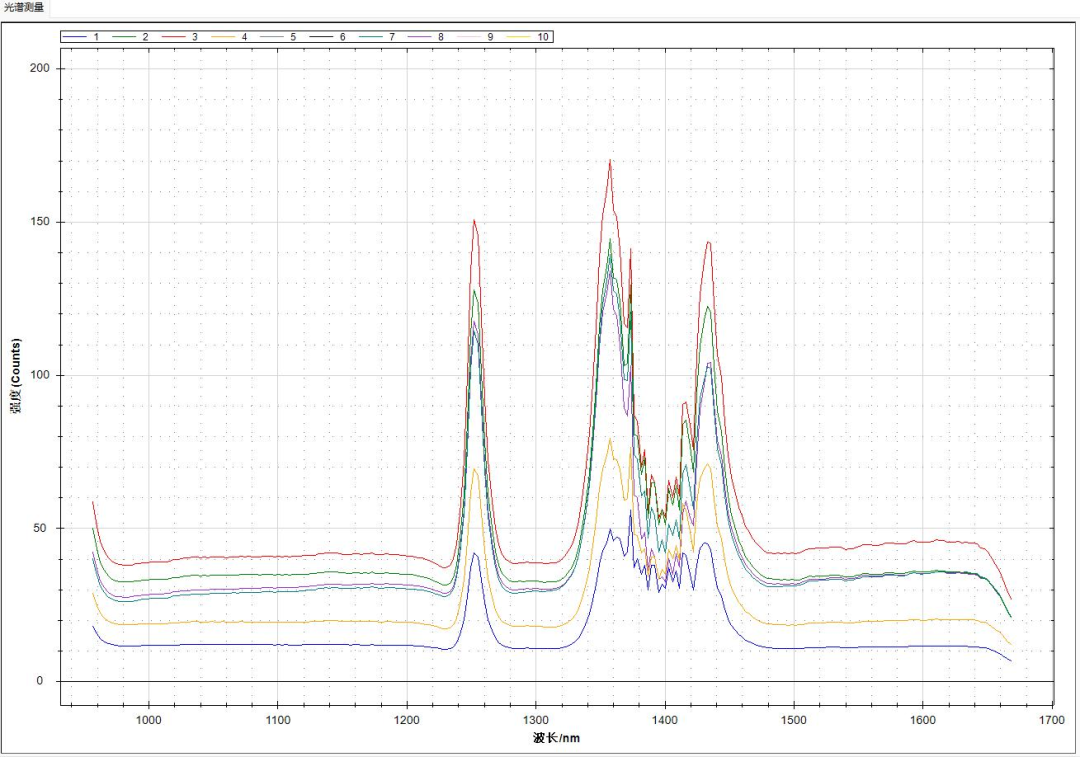Click the 强度 (Counts) y-axis title

point(16,375)
